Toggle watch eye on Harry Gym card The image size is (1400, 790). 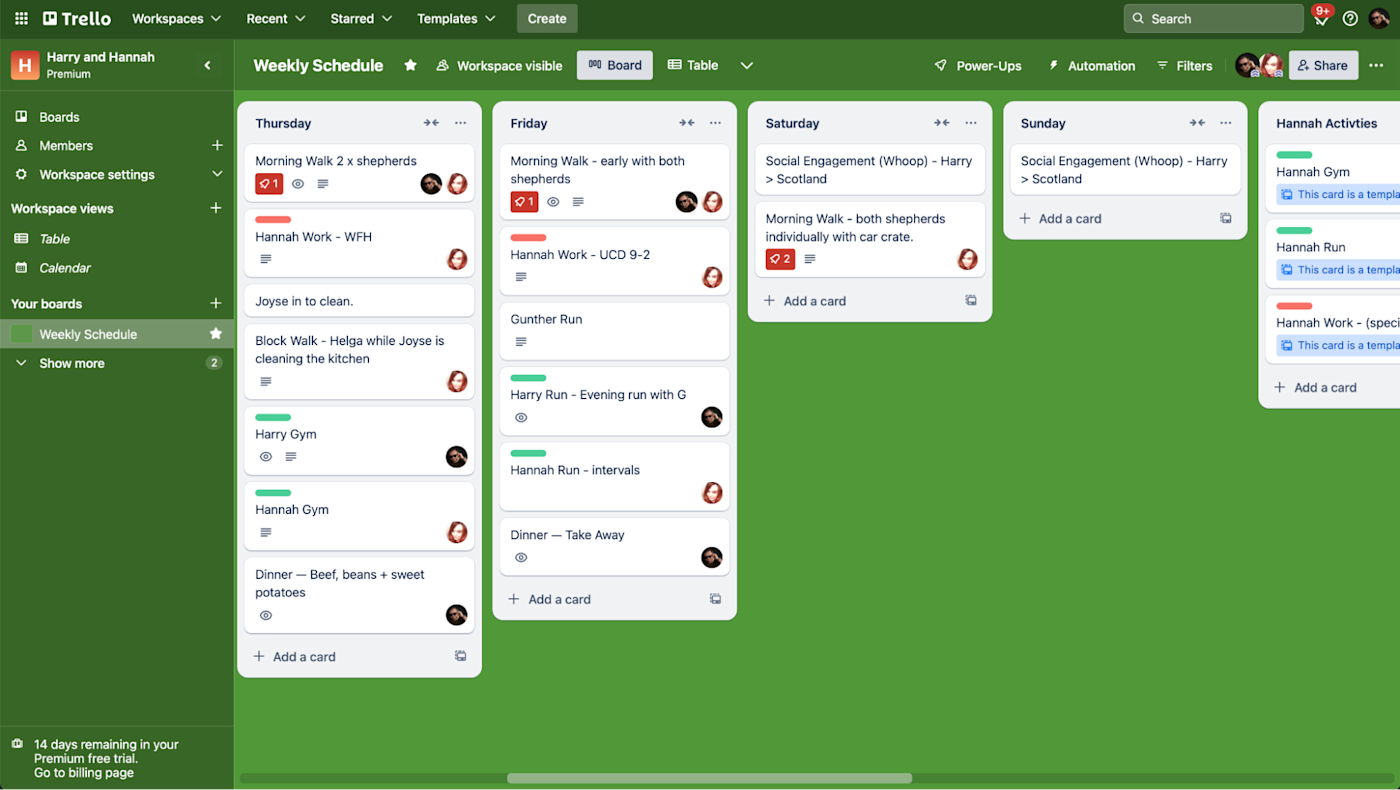(266, 456)
